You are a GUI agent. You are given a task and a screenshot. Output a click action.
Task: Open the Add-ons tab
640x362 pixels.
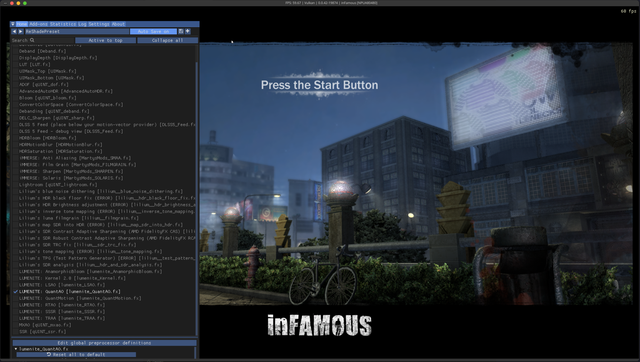(x=38, y=24)
